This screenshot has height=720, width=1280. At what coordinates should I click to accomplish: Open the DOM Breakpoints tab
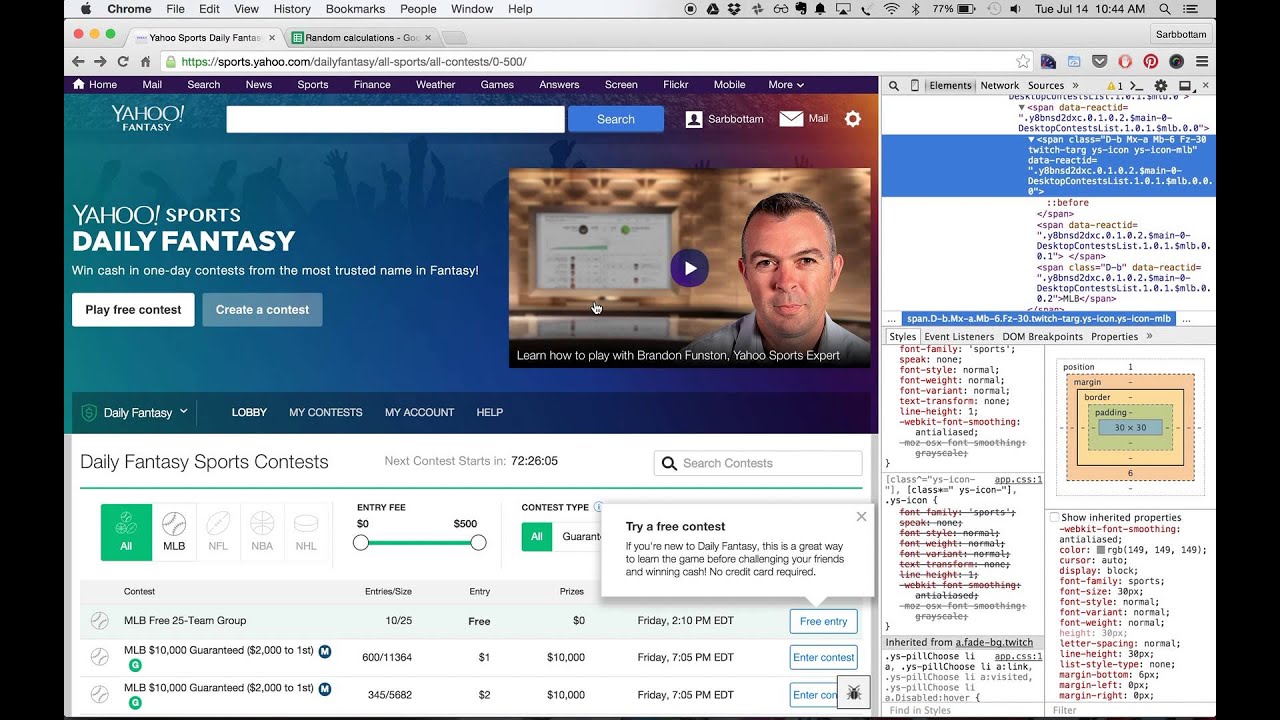pos(1042,337)
